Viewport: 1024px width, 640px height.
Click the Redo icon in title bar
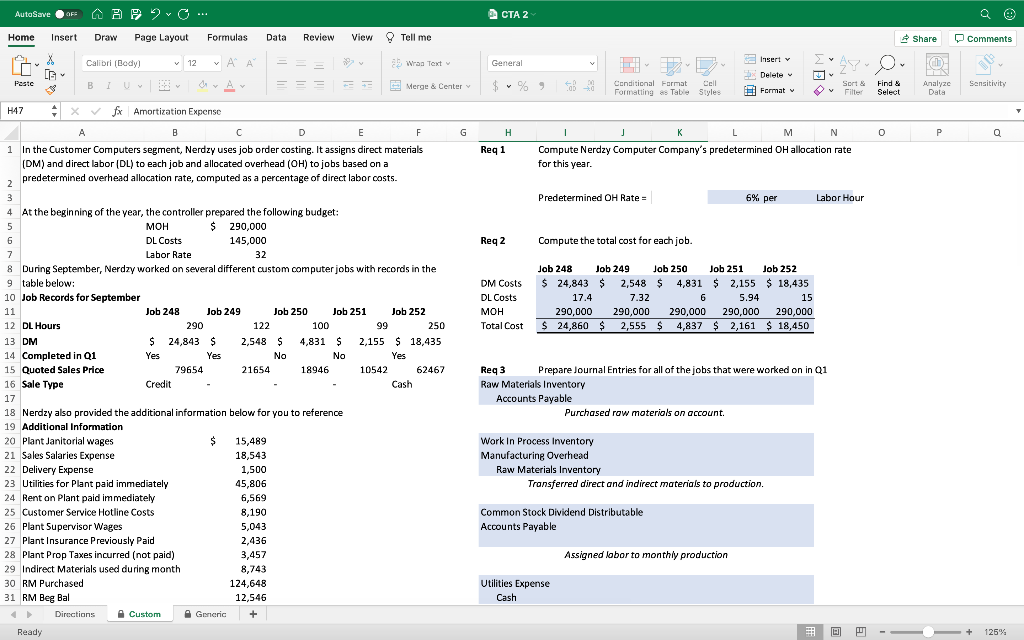(184, 14)
